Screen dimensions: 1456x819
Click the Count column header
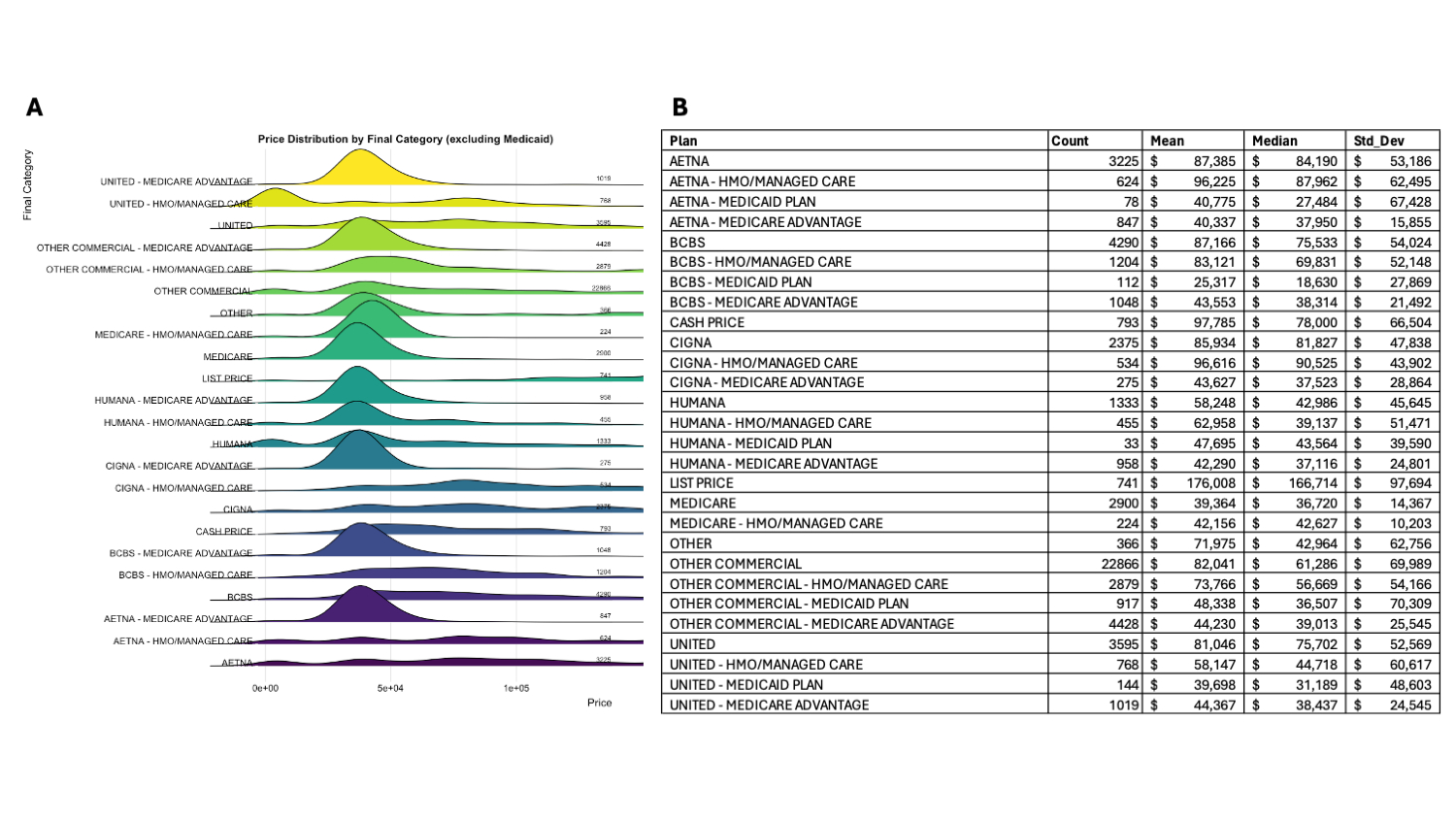pos(1070,141)
